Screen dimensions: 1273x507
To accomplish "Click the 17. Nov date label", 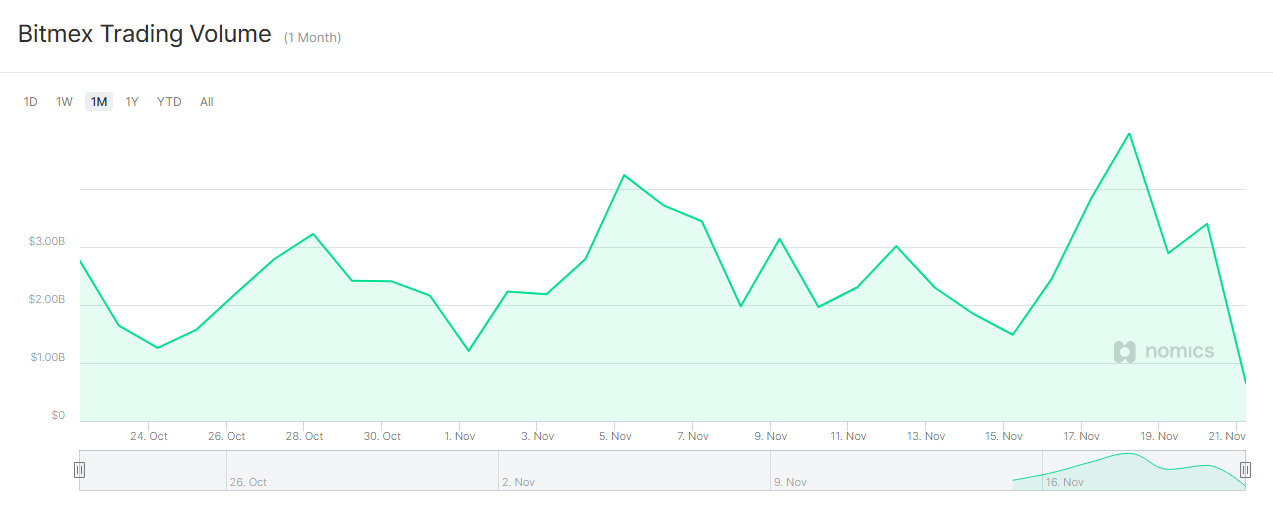I will [x=1081, y=436].
